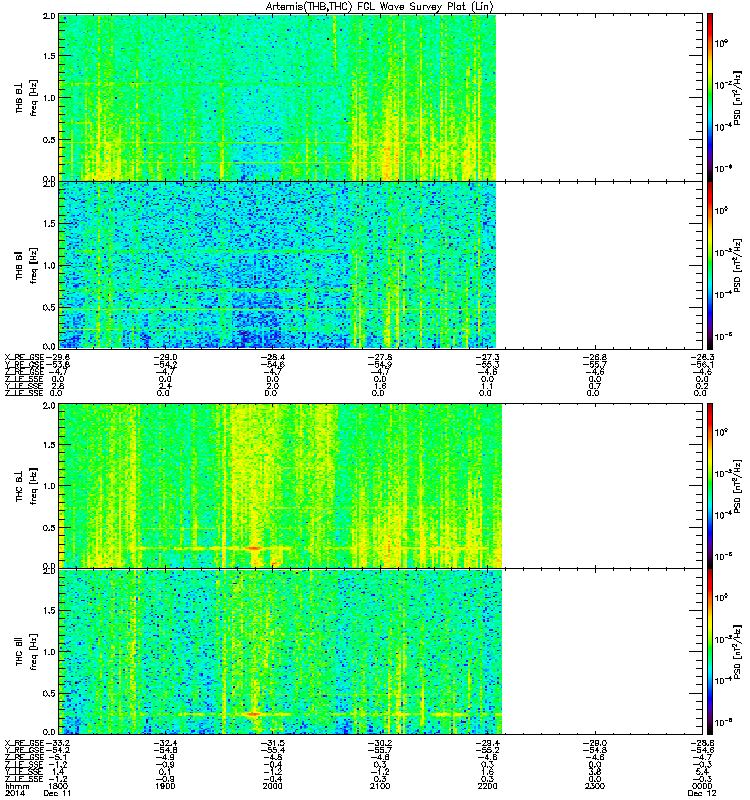Click the 'THC B⊥ freq [Hz]' axis label
Image resolution: width=750 pixels, height=800 pixels.
coord(26,486)
